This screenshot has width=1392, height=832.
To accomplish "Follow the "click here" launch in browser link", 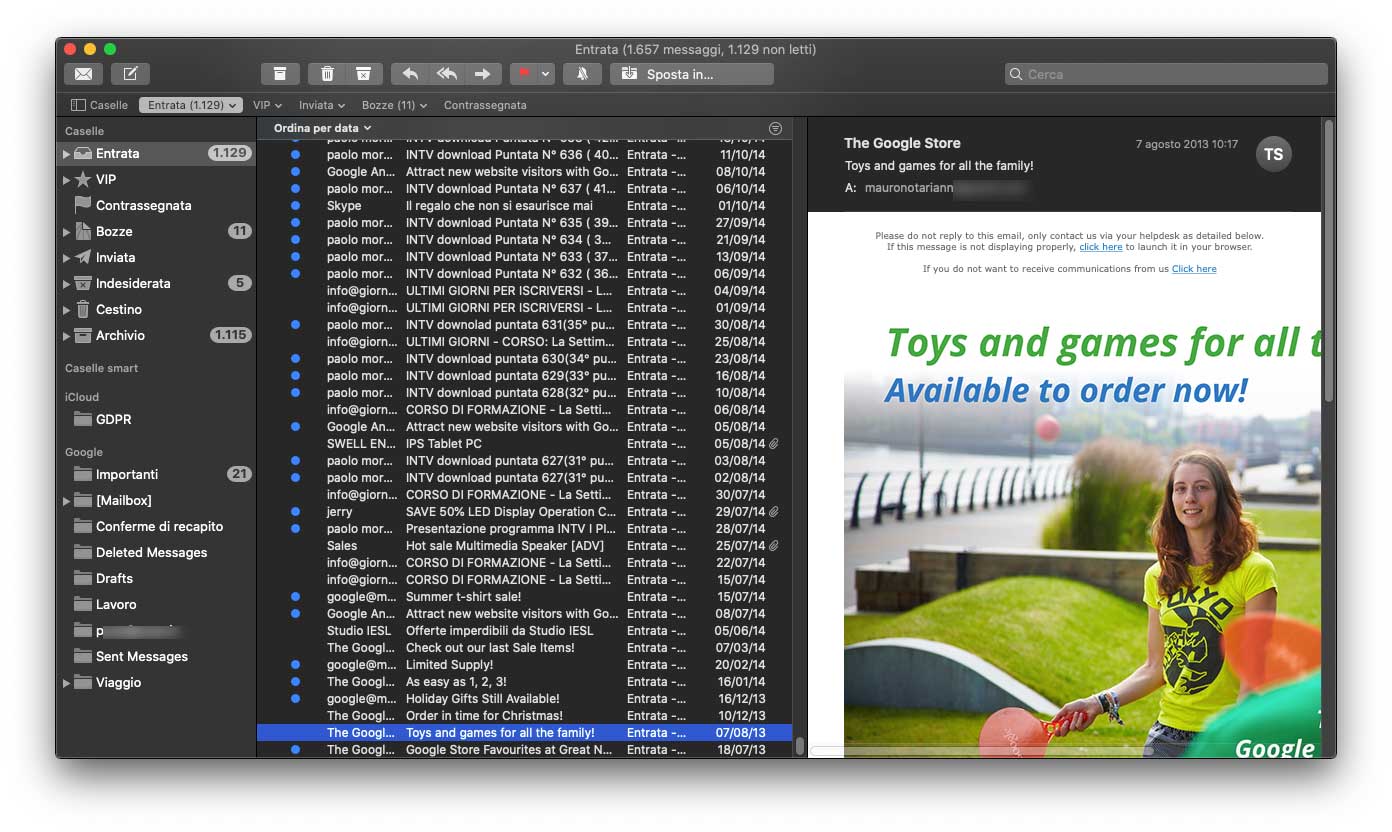I will coord(1100,247).
